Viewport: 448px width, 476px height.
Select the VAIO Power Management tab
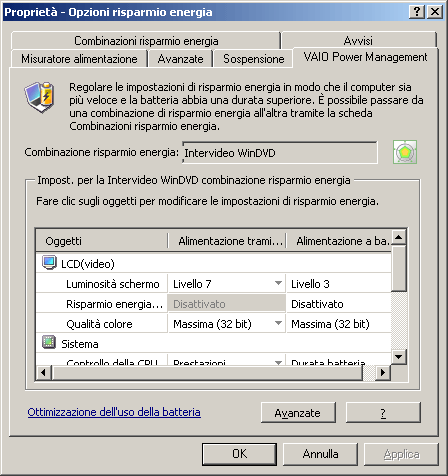(365, 57)
